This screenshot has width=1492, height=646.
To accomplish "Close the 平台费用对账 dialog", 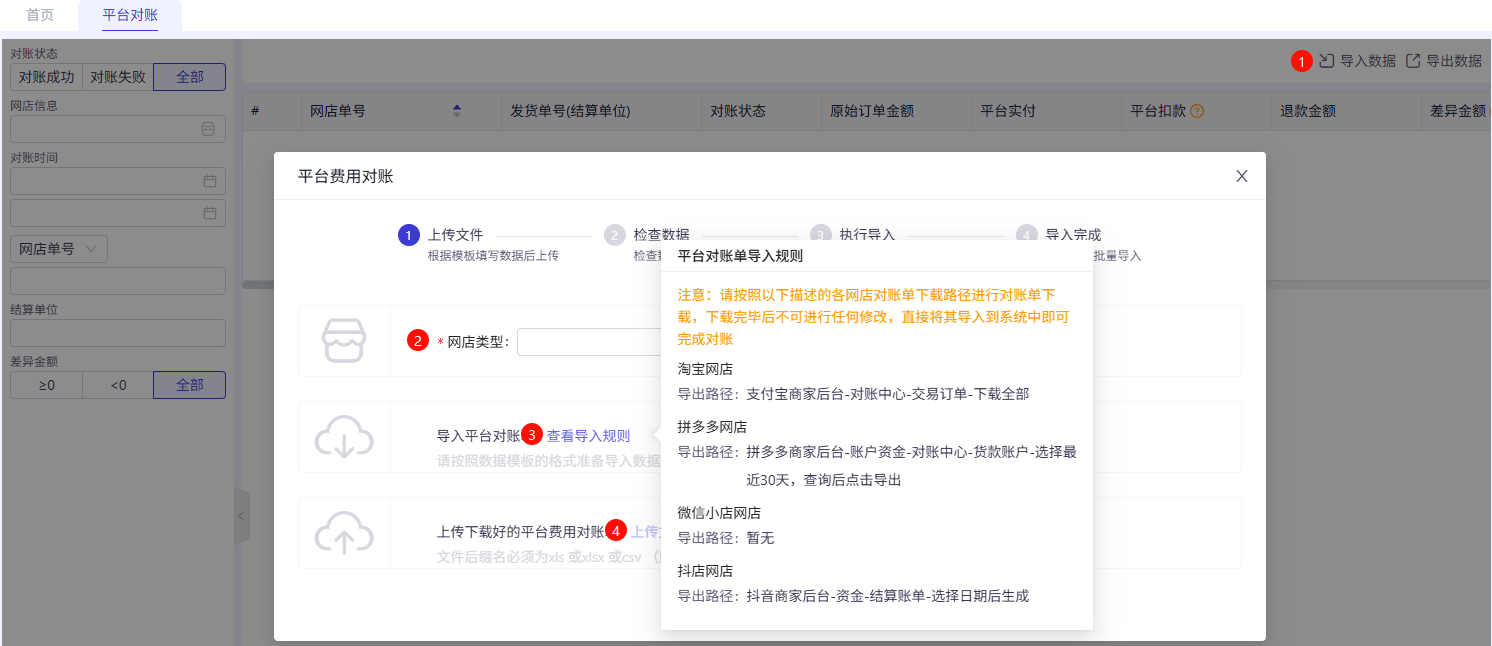I will [1242, 176].
